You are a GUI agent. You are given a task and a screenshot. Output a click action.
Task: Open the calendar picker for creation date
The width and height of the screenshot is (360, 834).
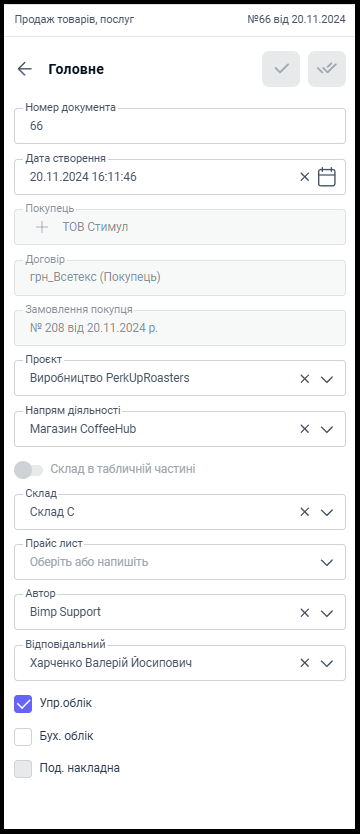(x=327, y=177)
